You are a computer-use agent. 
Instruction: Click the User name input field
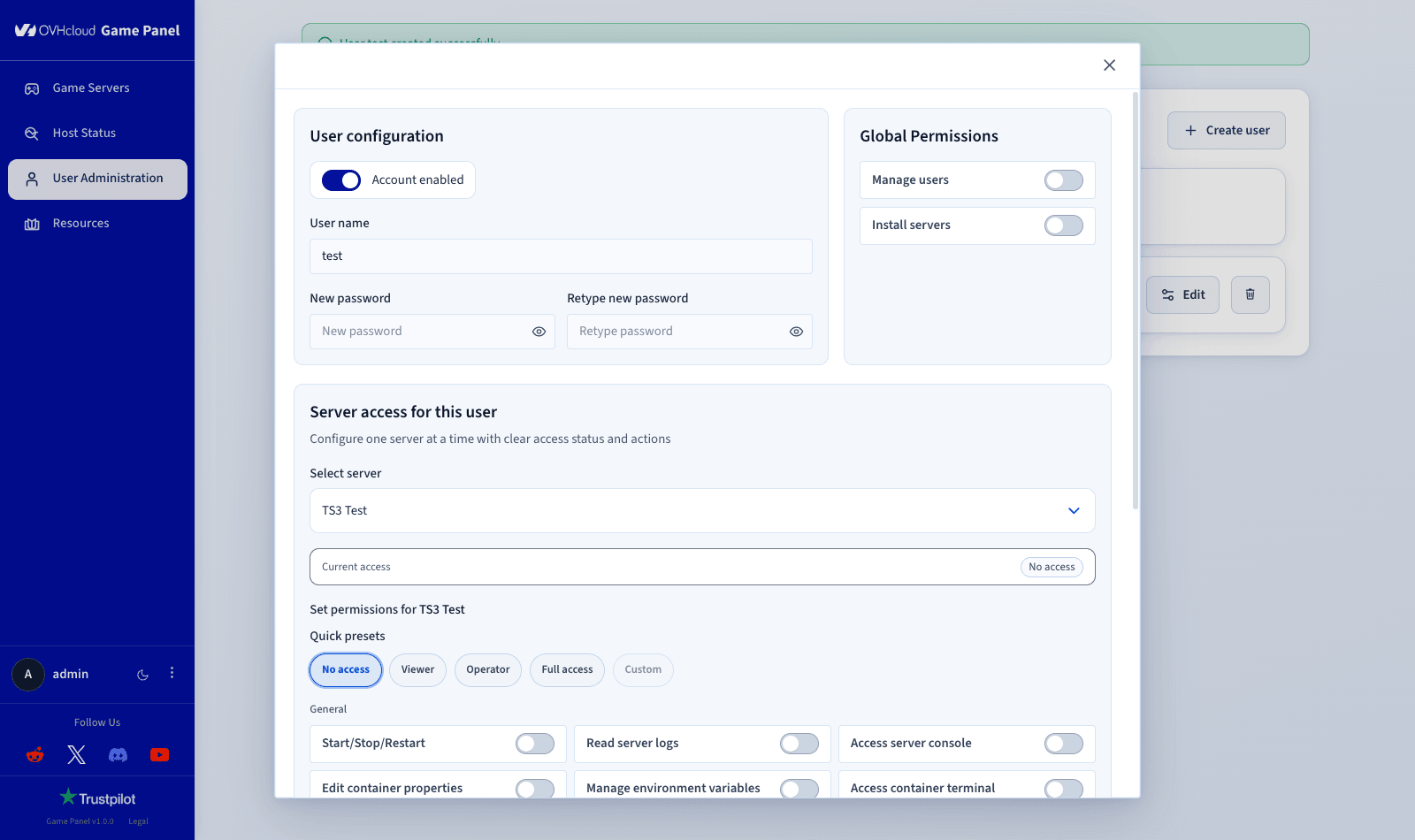coord(561,256)
